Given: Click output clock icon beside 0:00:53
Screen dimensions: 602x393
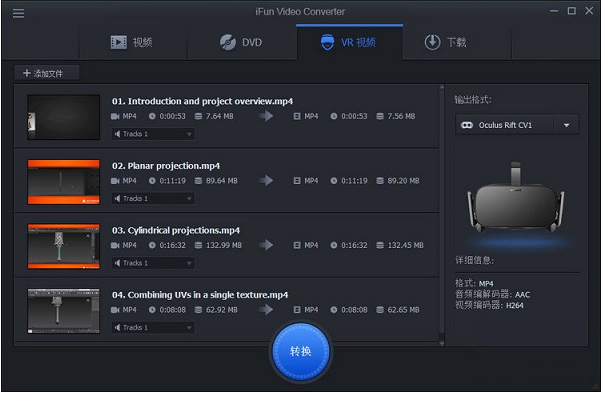Looking at the screenshot, I should pyautogui.click(x=334, y=116).
